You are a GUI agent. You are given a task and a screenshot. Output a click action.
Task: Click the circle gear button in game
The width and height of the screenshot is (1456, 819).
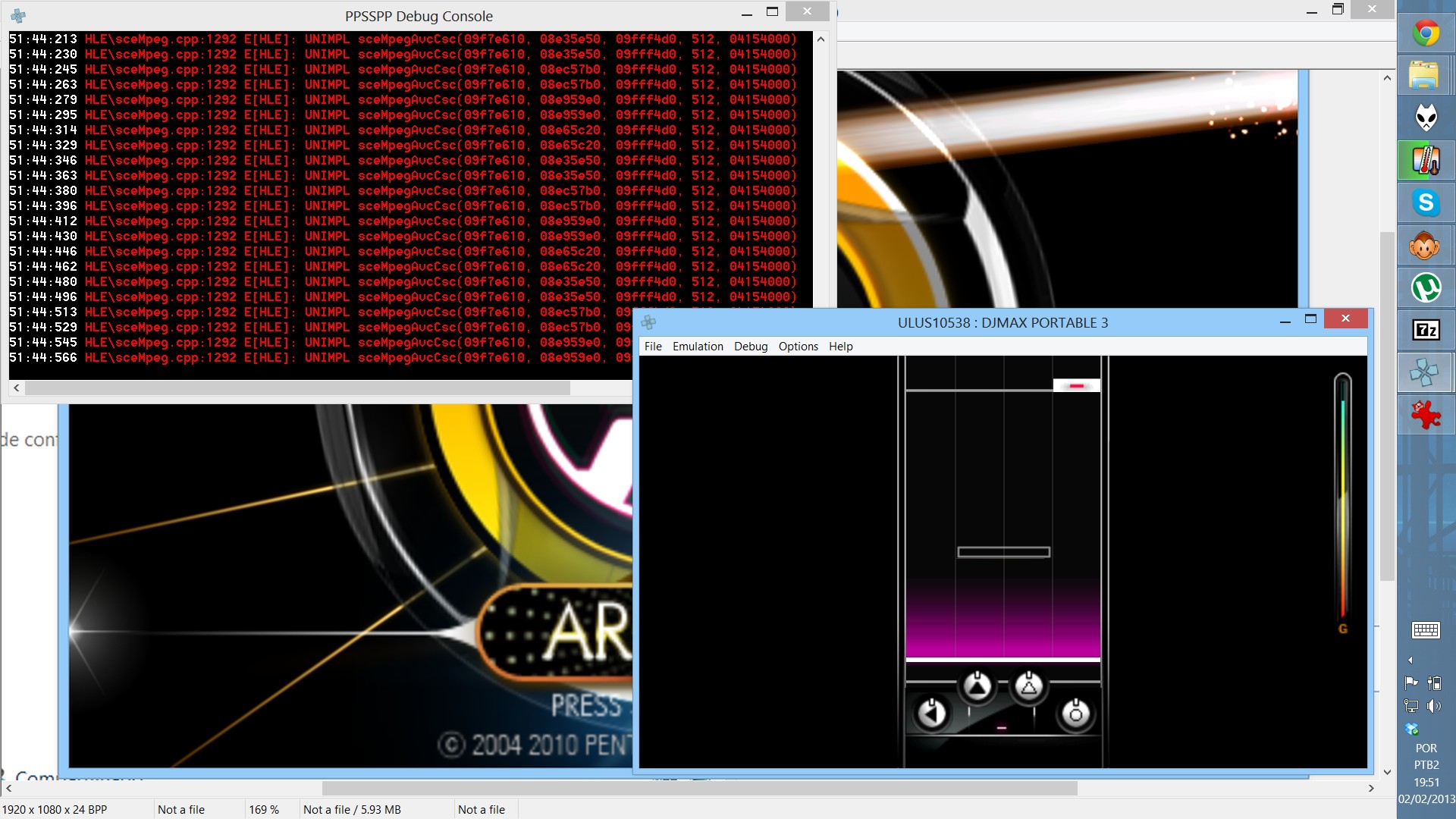point(1075,713)
